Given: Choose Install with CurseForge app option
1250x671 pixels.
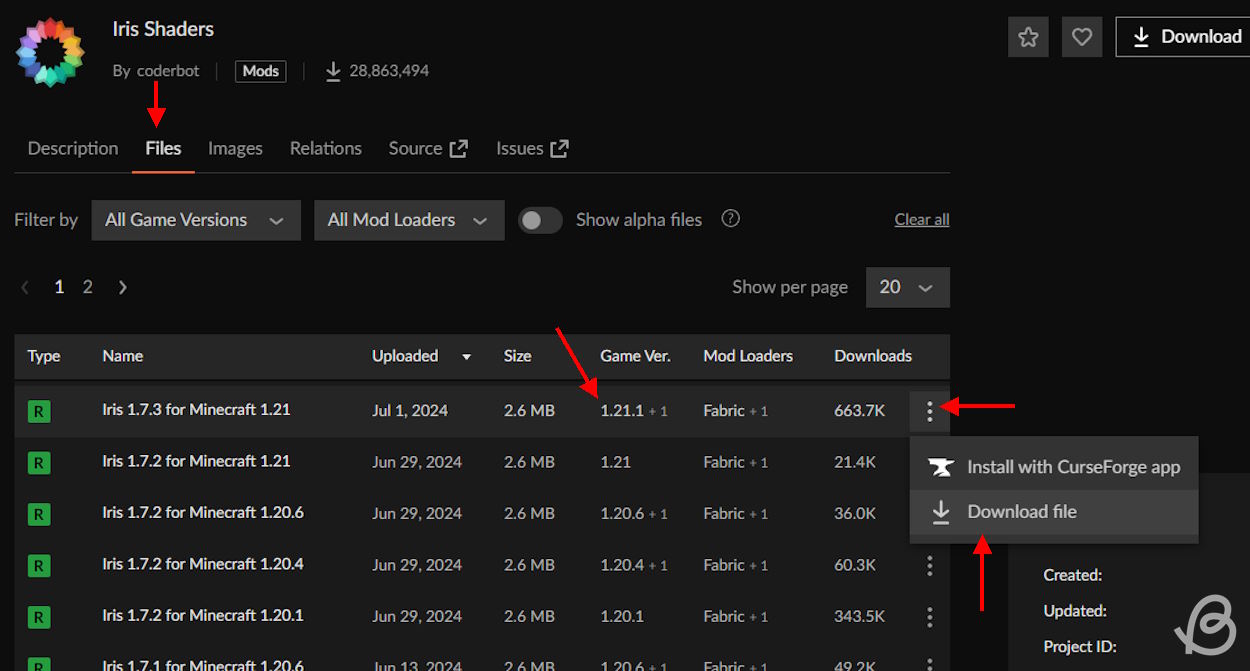Looking at the screenshot, I should 1072,467.
